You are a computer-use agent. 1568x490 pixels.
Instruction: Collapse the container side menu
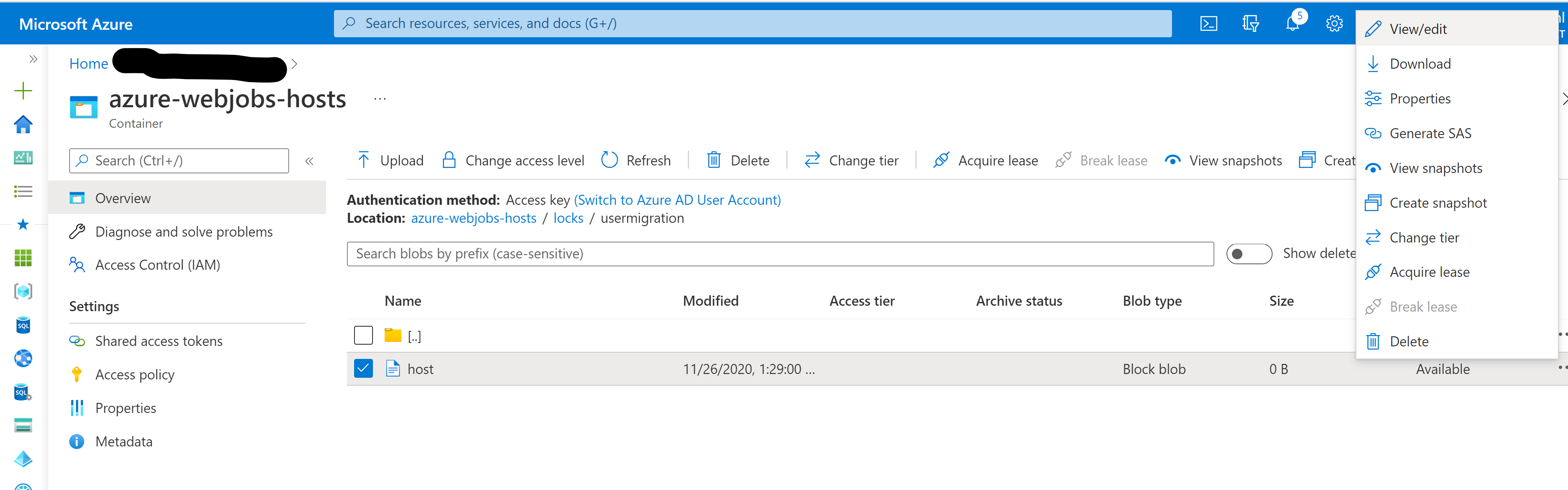[x=309, y=161]
